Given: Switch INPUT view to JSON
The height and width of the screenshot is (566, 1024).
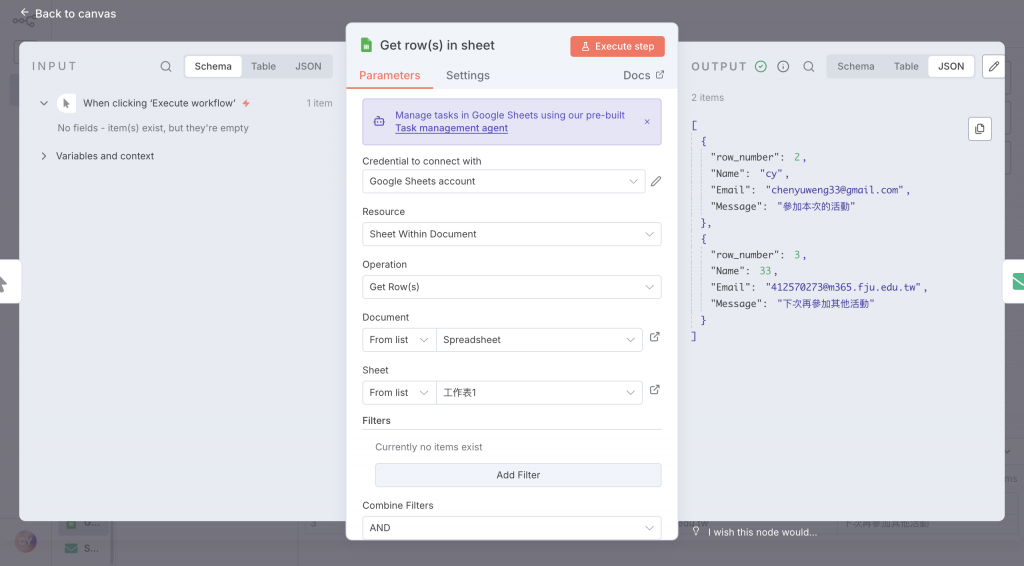Looking at the screenshot, I should click(308, 67).
